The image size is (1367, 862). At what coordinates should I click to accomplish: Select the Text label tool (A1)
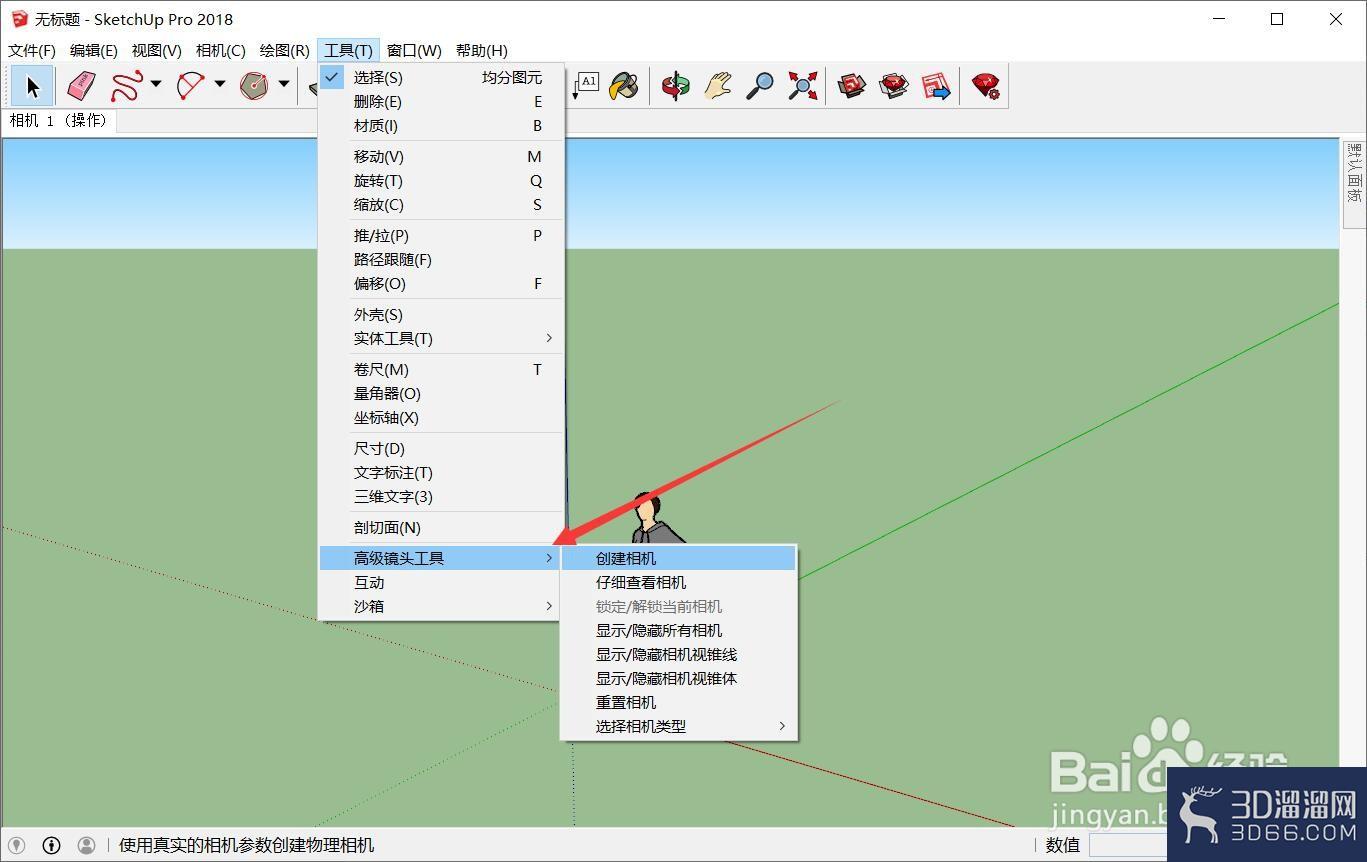click(x=585, y=86)
